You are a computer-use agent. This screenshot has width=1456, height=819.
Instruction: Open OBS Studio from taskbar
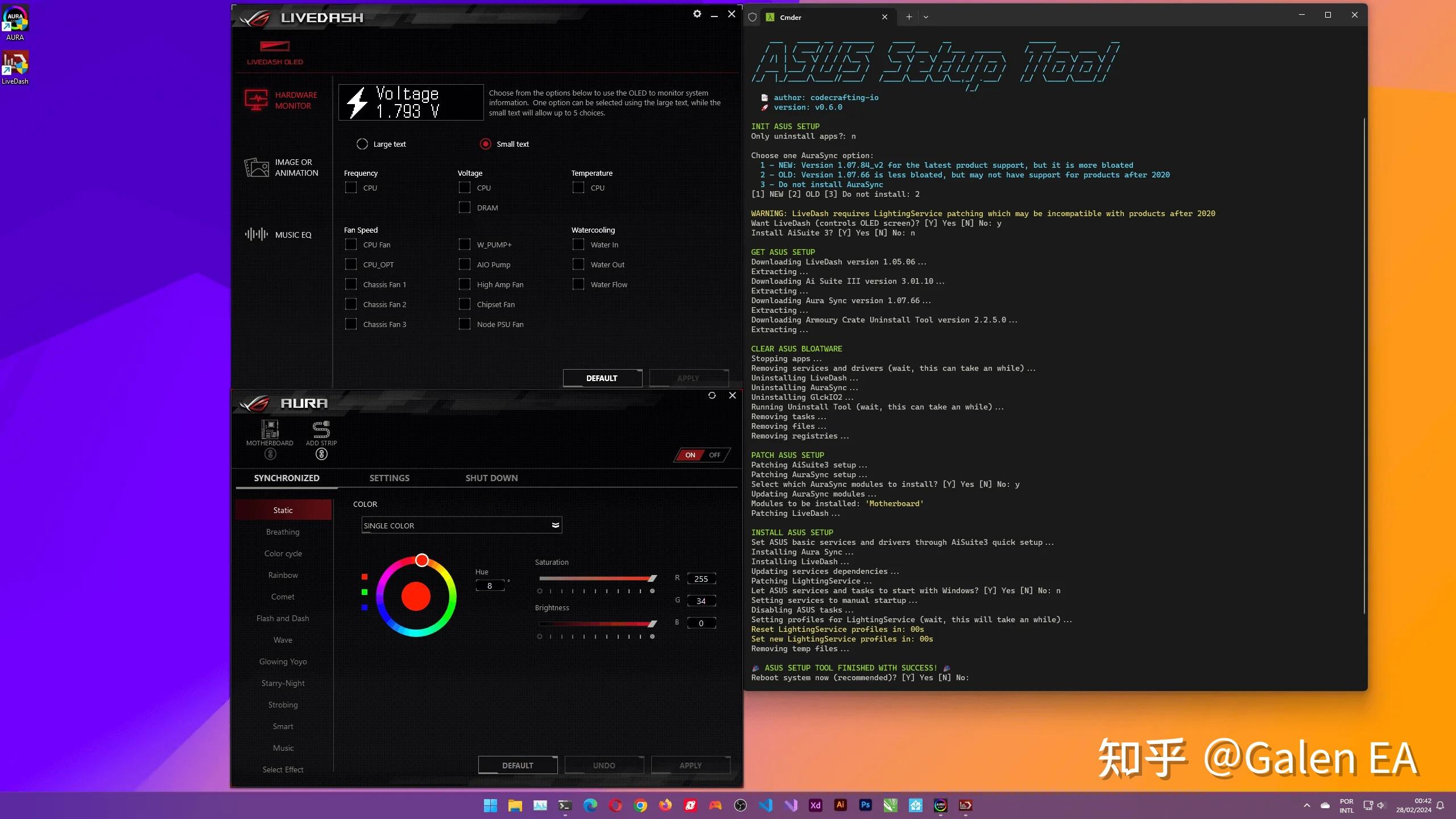(741, 805)
